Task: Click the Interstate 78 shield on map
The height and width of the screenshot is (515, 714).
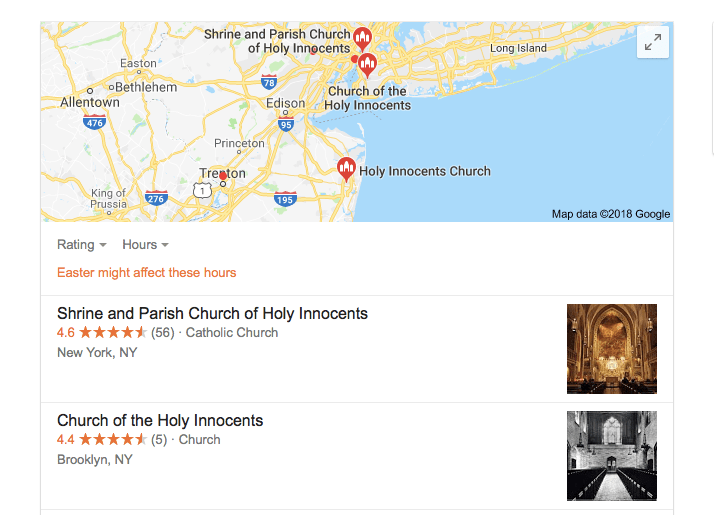Action: pos(268,82)
